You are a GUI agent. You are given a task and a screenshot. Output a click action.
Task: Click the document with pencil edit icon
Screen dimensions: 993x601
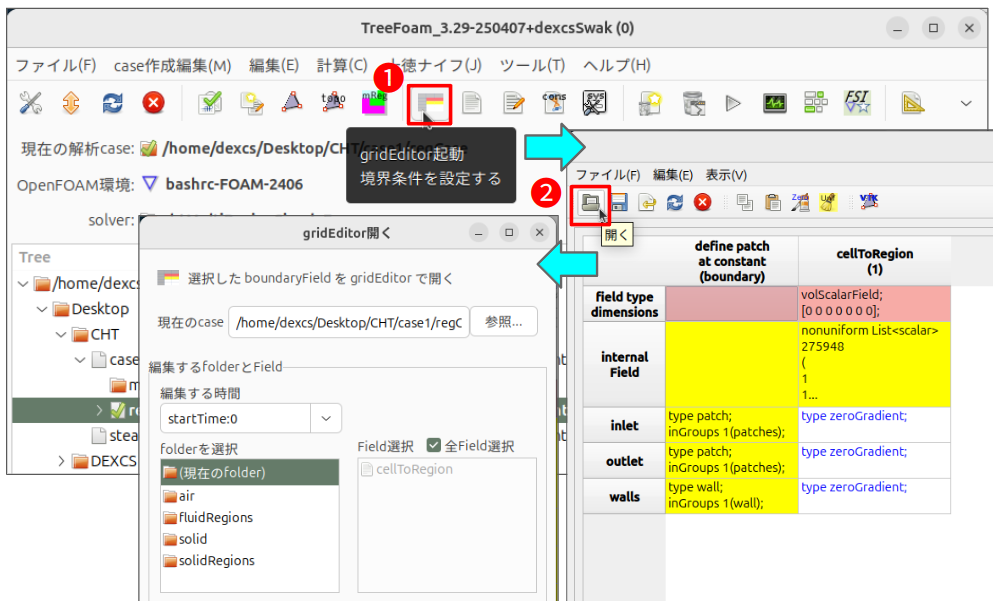pyautogui.click(x=514, y=103)
